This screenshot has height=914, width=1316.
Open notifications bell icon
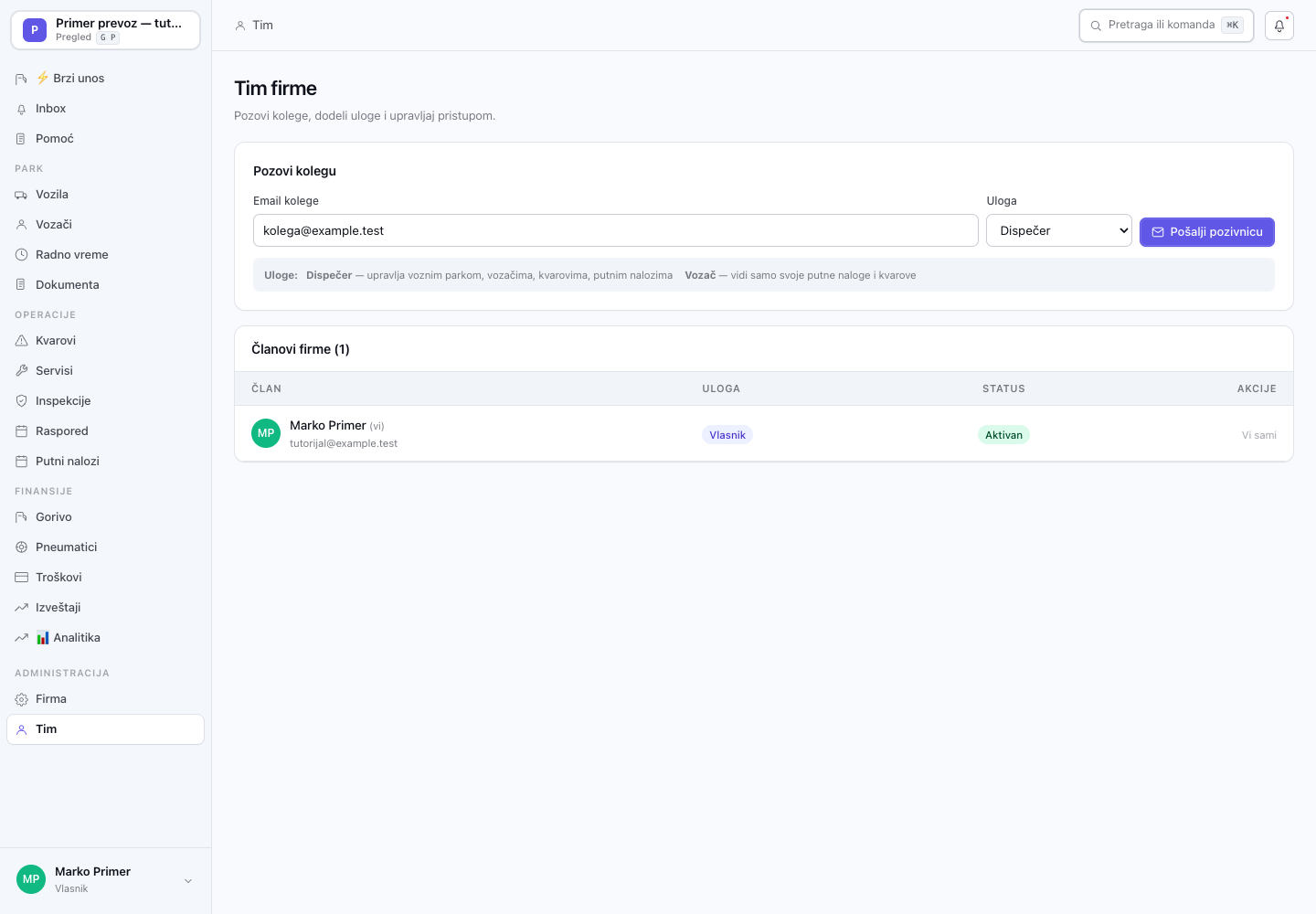(1279, 26)
